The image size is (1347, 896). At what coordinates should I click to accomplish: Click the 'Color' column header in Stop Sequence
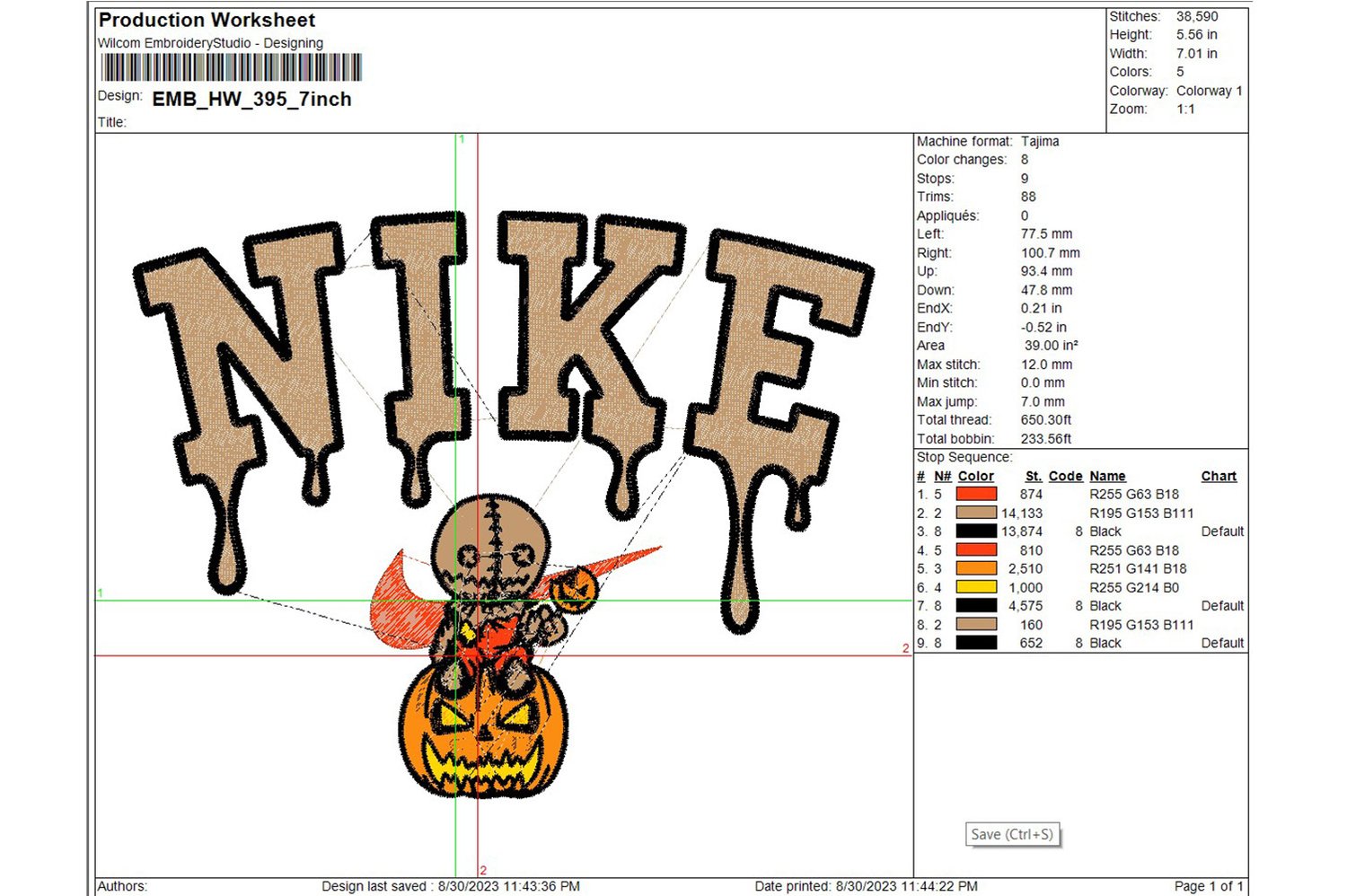[x=976, y=477]
